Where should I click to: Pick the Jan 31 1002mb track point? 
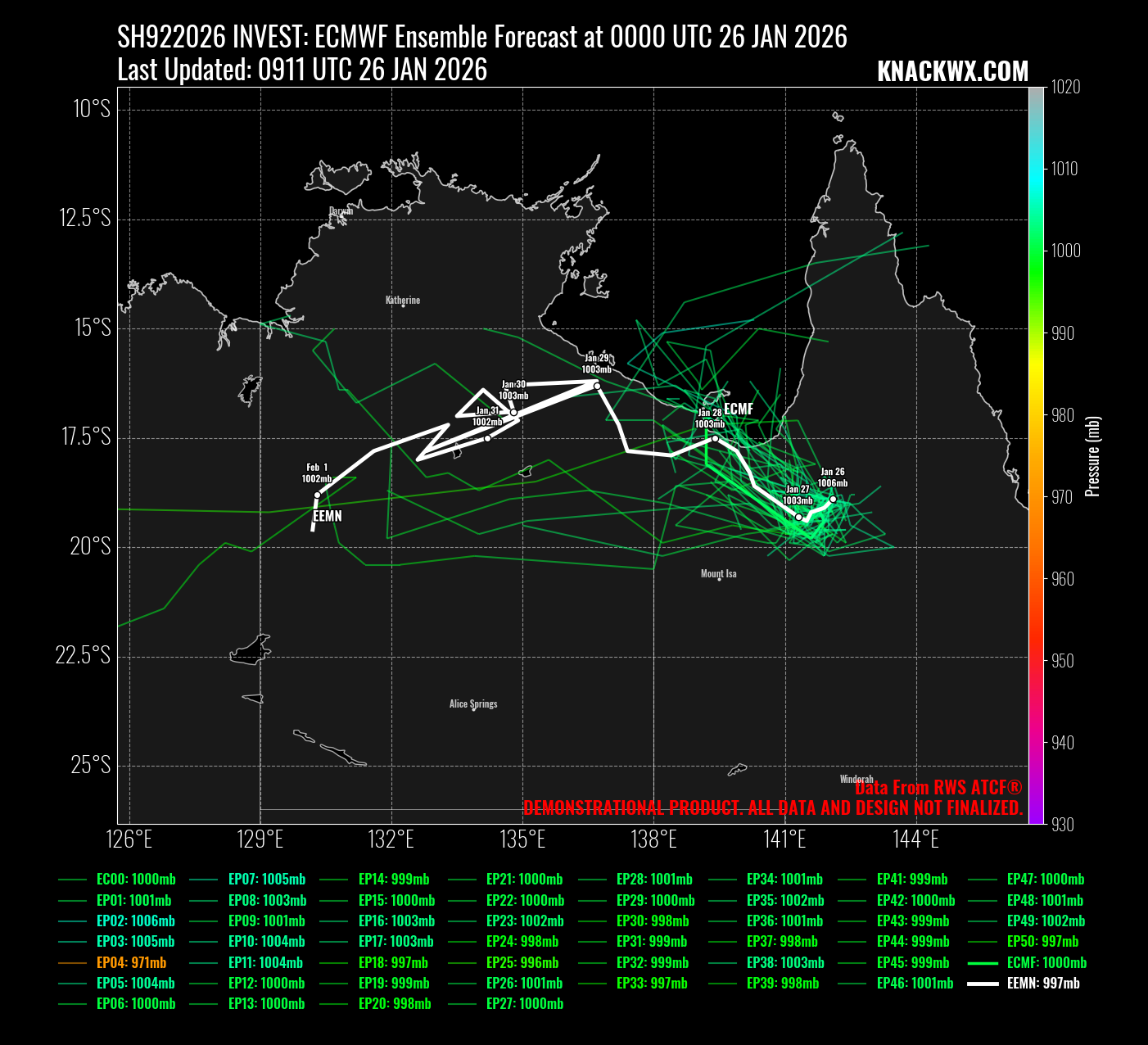coord(487,438)
